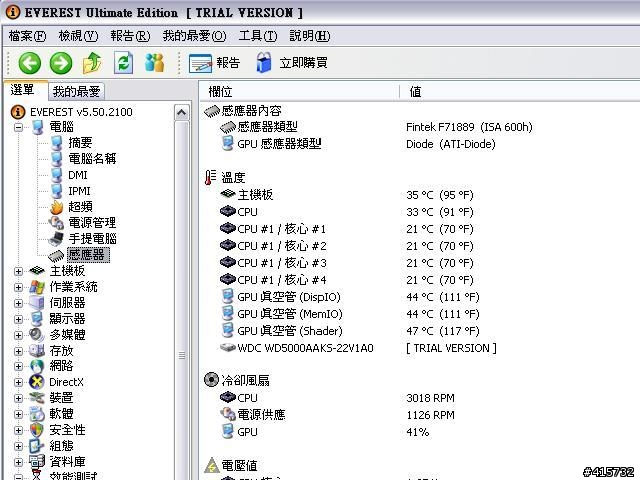Click the DirectX X icon
This screenshot has width=640, height=480.
[x=37, y=382]
